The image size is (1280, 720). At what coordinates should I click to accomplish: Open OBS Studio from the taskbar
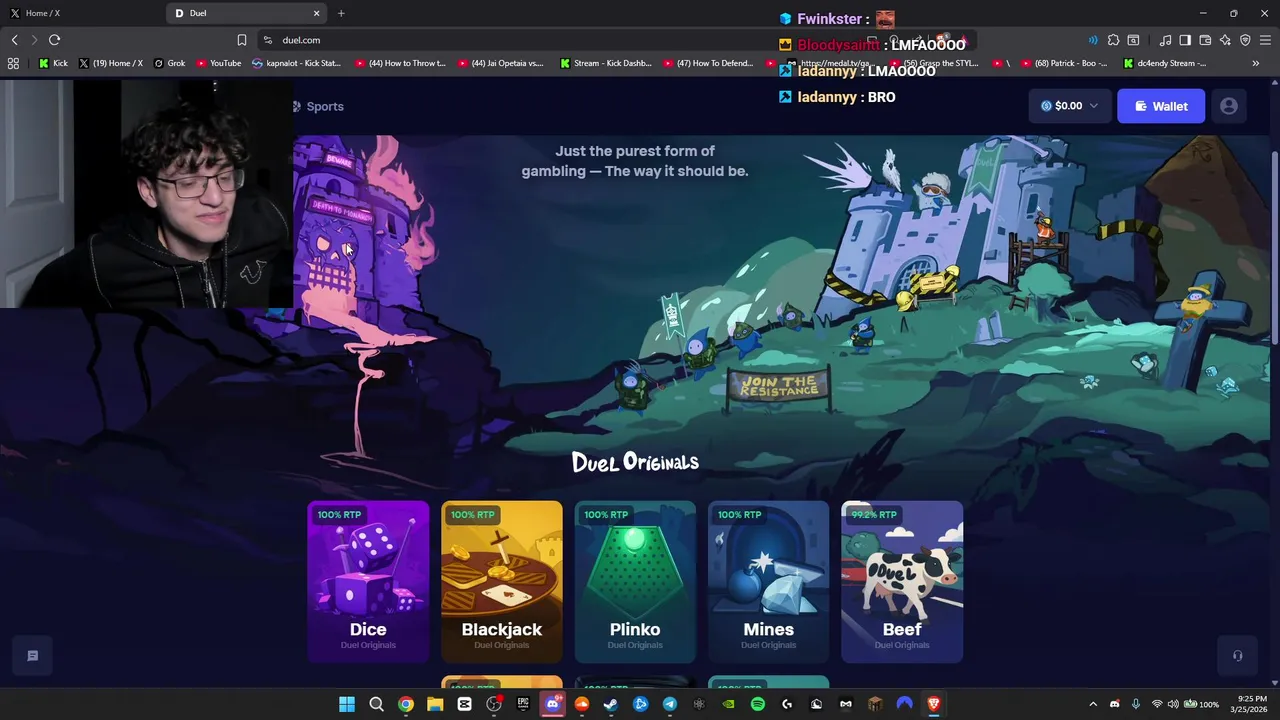click(x=494, y=704)
